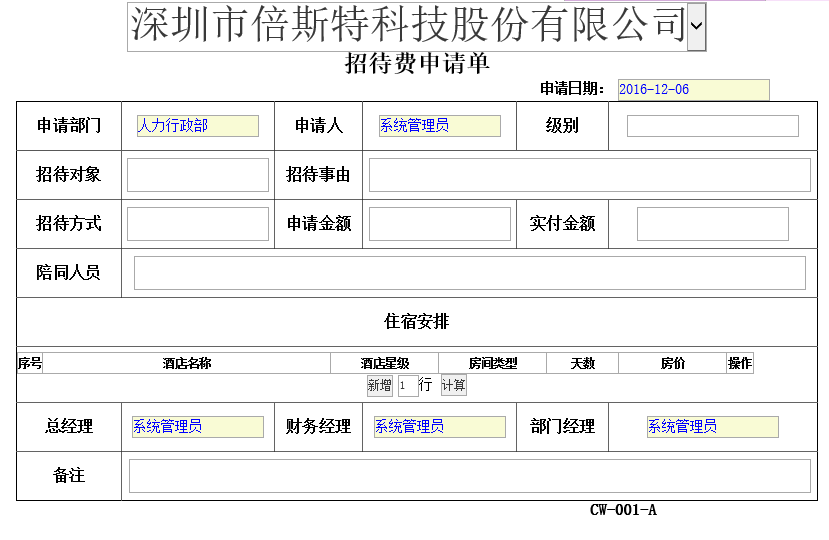Viewport: 829px width, 540px height.
Task: Click the CW-001-A form code text
Action: coord(623,510)
